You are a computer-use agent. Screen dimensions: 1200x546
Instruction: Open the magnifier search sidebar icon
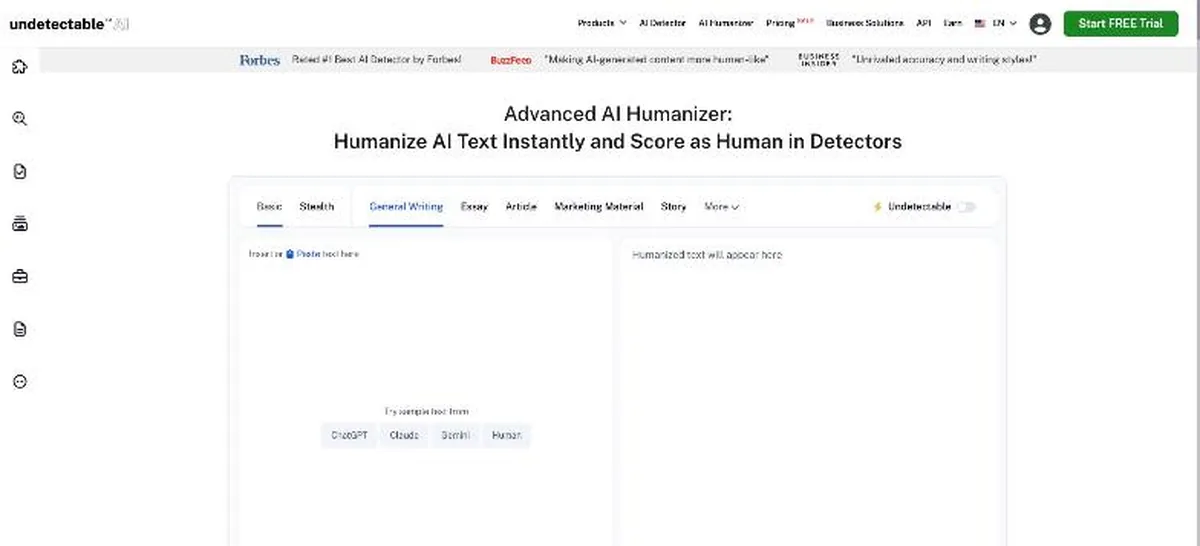(x=19, y=119)
